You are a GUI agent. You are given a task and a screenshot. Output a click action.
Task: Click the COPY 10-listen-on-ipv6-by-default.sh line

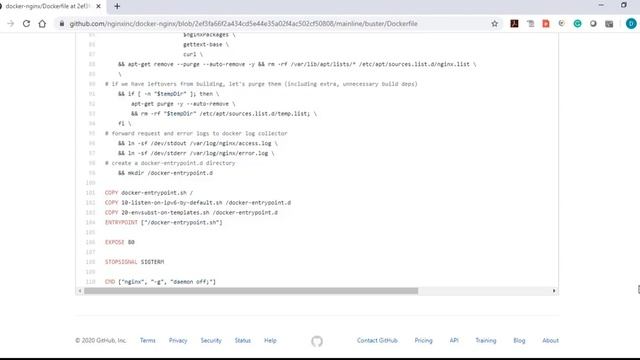click(198, 202)
